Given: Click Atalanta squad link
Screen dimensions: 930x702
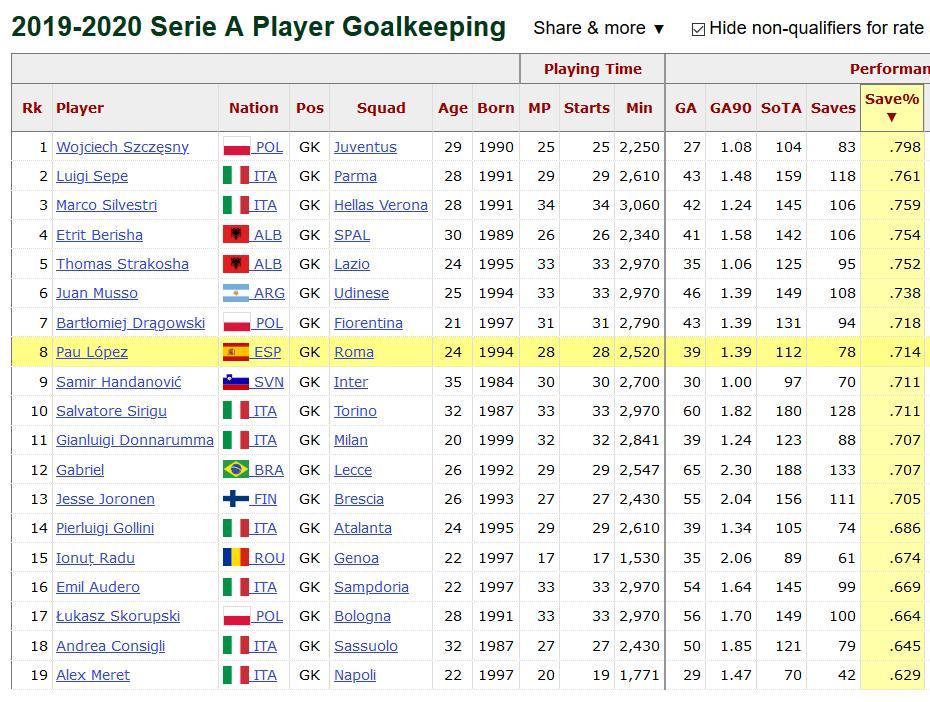Looking at the screenshot, I should tap(363, 528).
